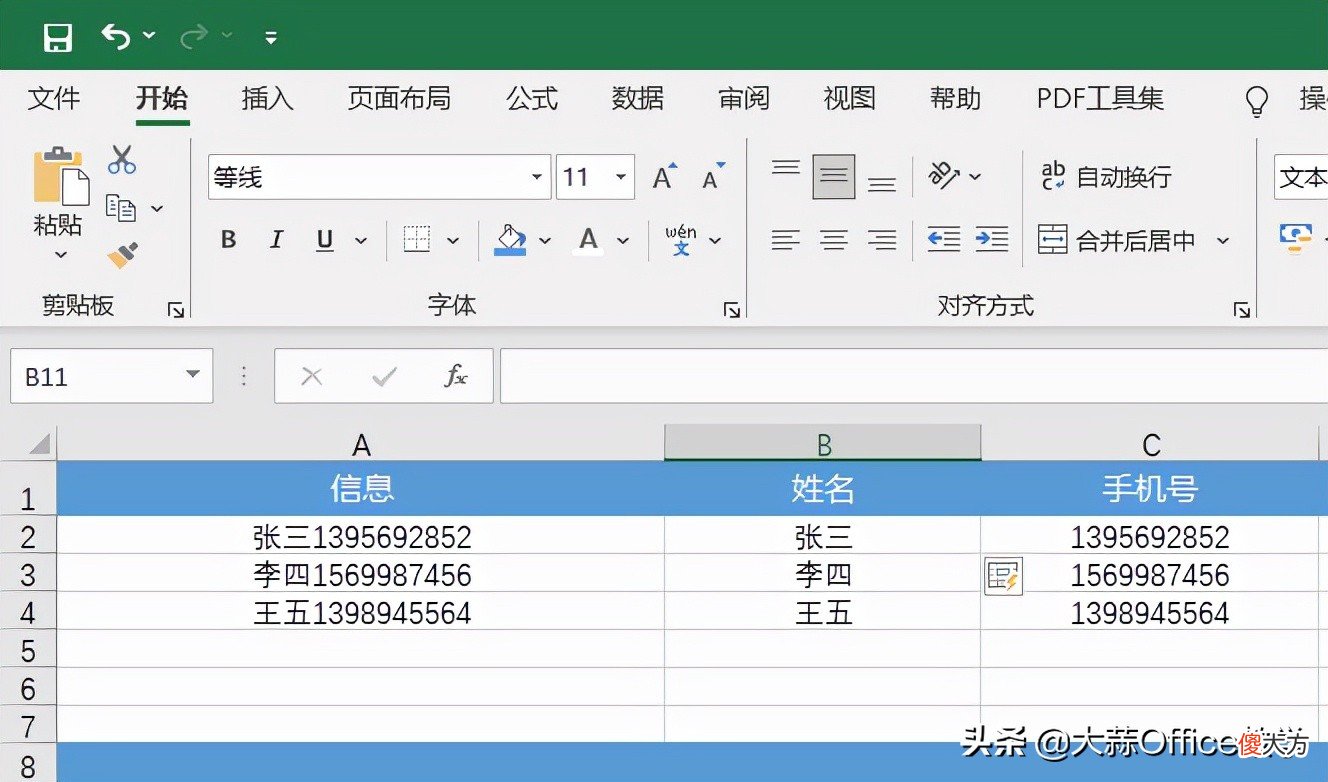Toggle Align Left horizontal alignment
The image size is (1328, 782).
click(786, 240)
